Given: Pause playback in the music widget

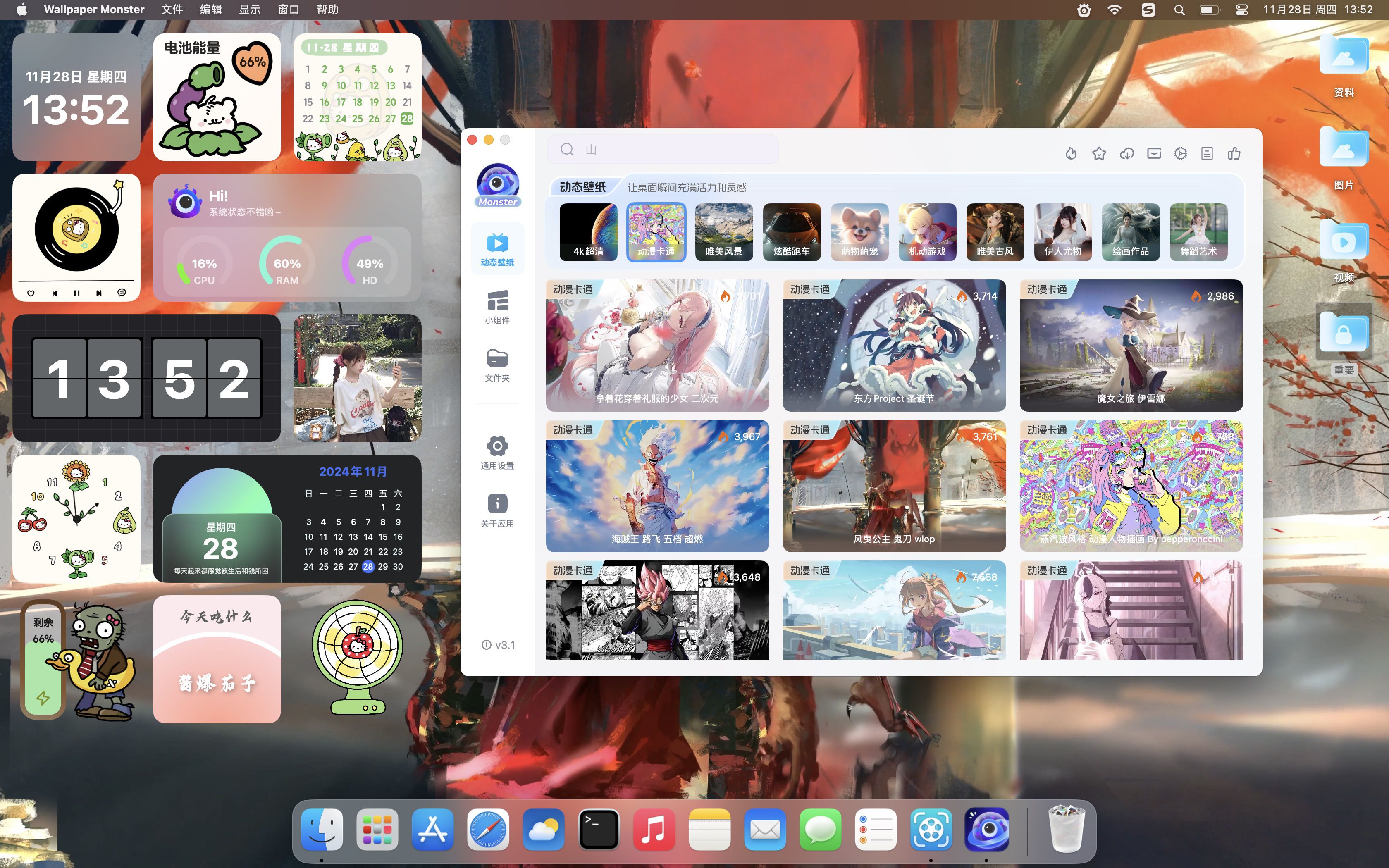Looking at the screenshot, I should [77, 293].
